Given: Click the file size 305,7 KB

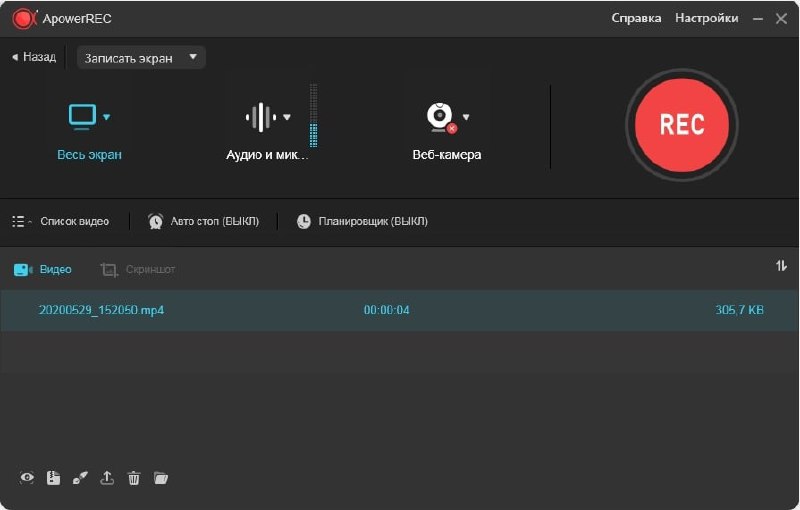Looking at the screenshot, I should [x=739, y=310].
